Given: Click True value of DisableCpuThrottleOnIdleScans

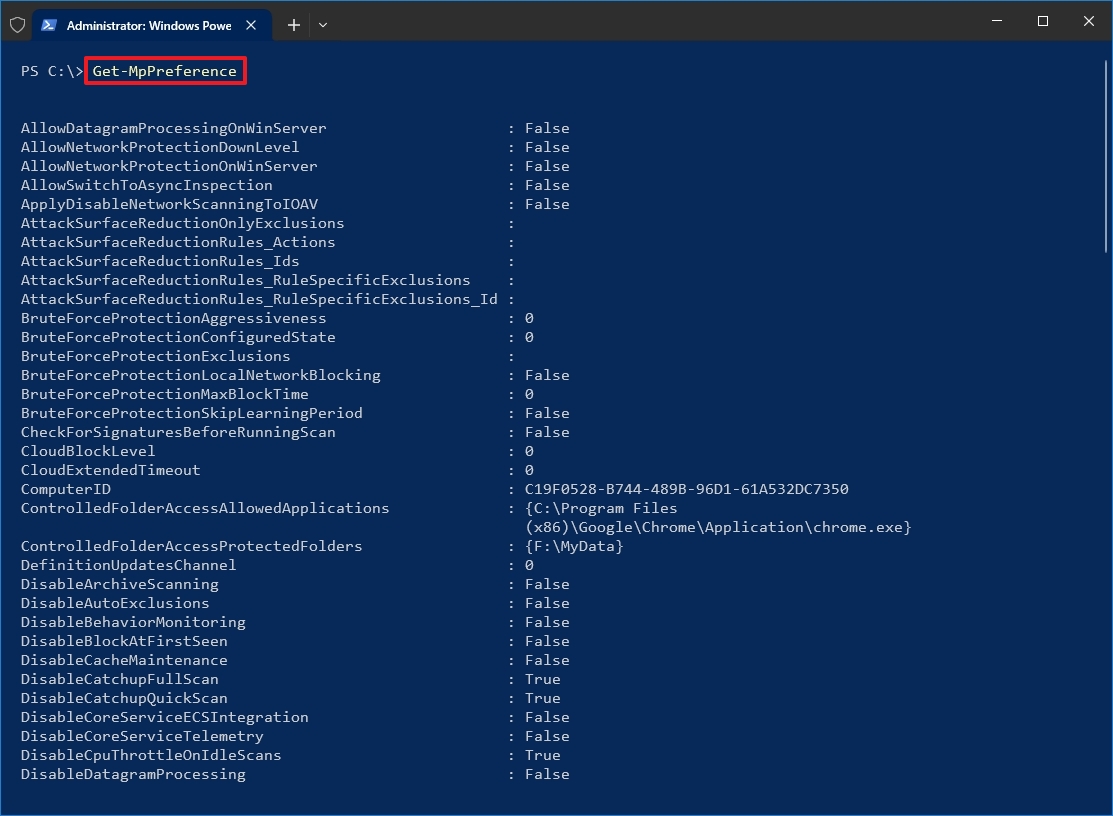Looking at the screenshot, I should [x=542, y=756].
